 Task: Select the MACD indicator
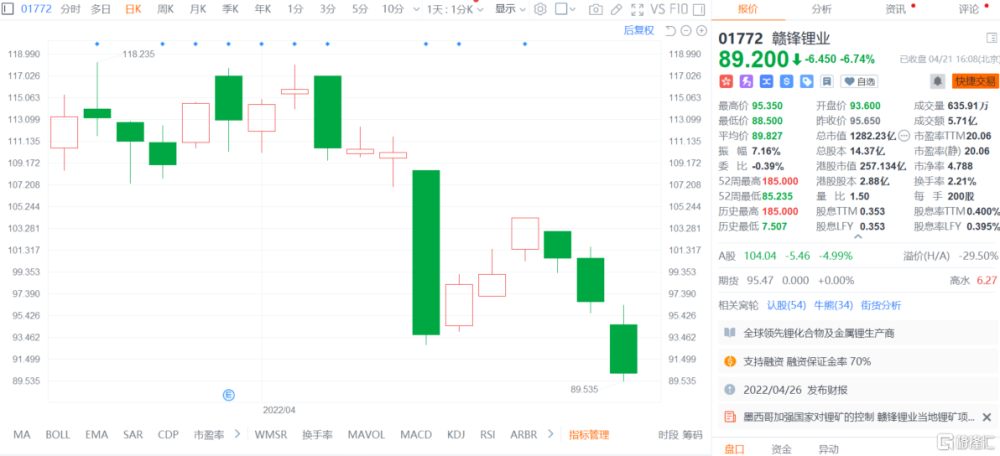click(x=415, y=435)
